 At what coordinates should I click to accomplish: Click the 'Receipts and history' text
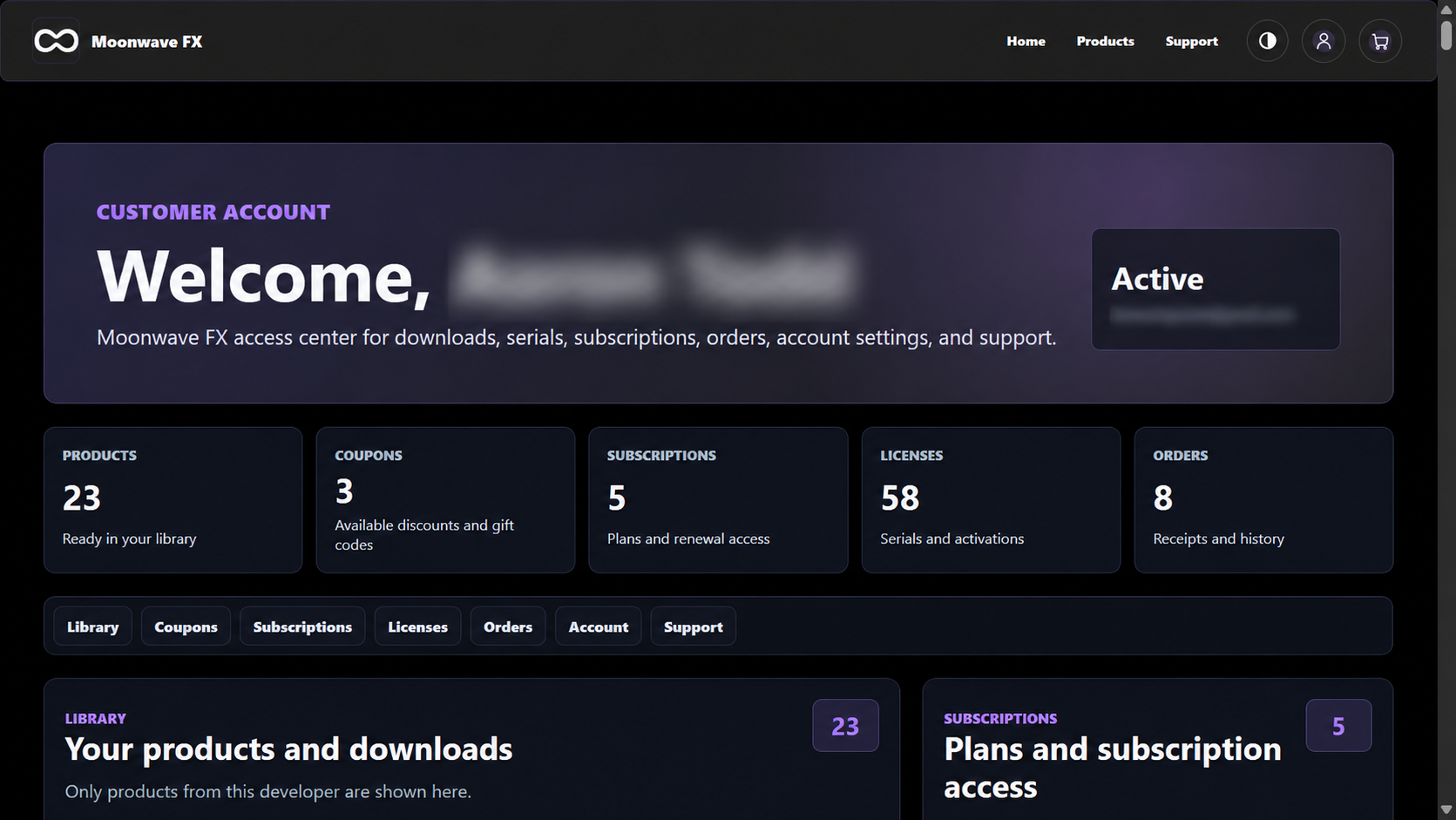[x=1218, y=539]
